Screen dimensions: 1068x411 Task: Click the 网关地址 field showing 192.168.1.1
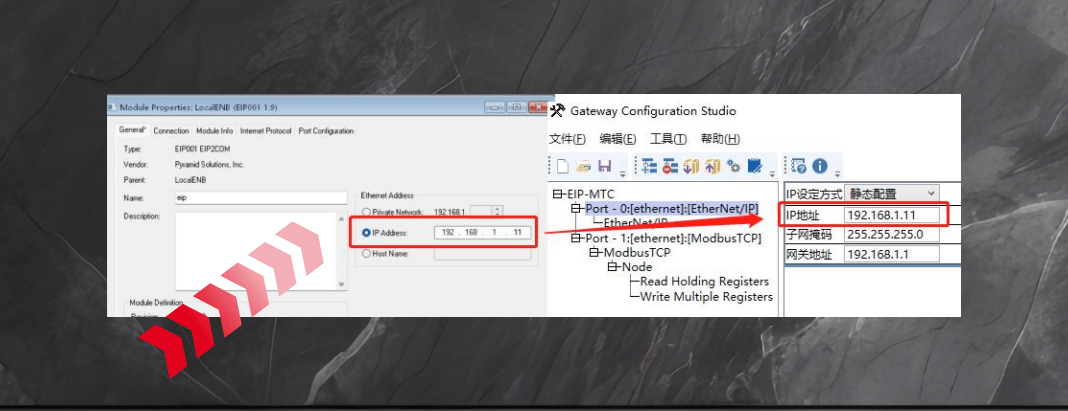click(x=892, y=254)
